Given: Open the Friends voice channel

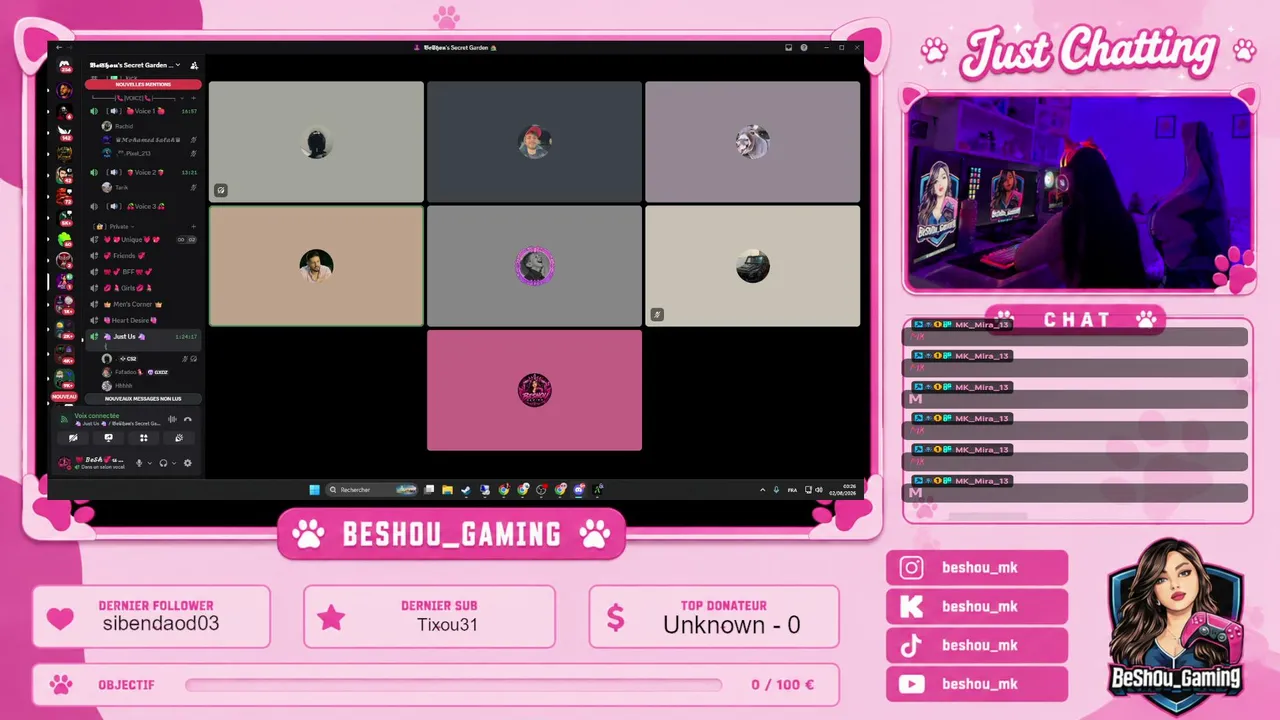Looking at the screenshot, I should coord(143,256).
